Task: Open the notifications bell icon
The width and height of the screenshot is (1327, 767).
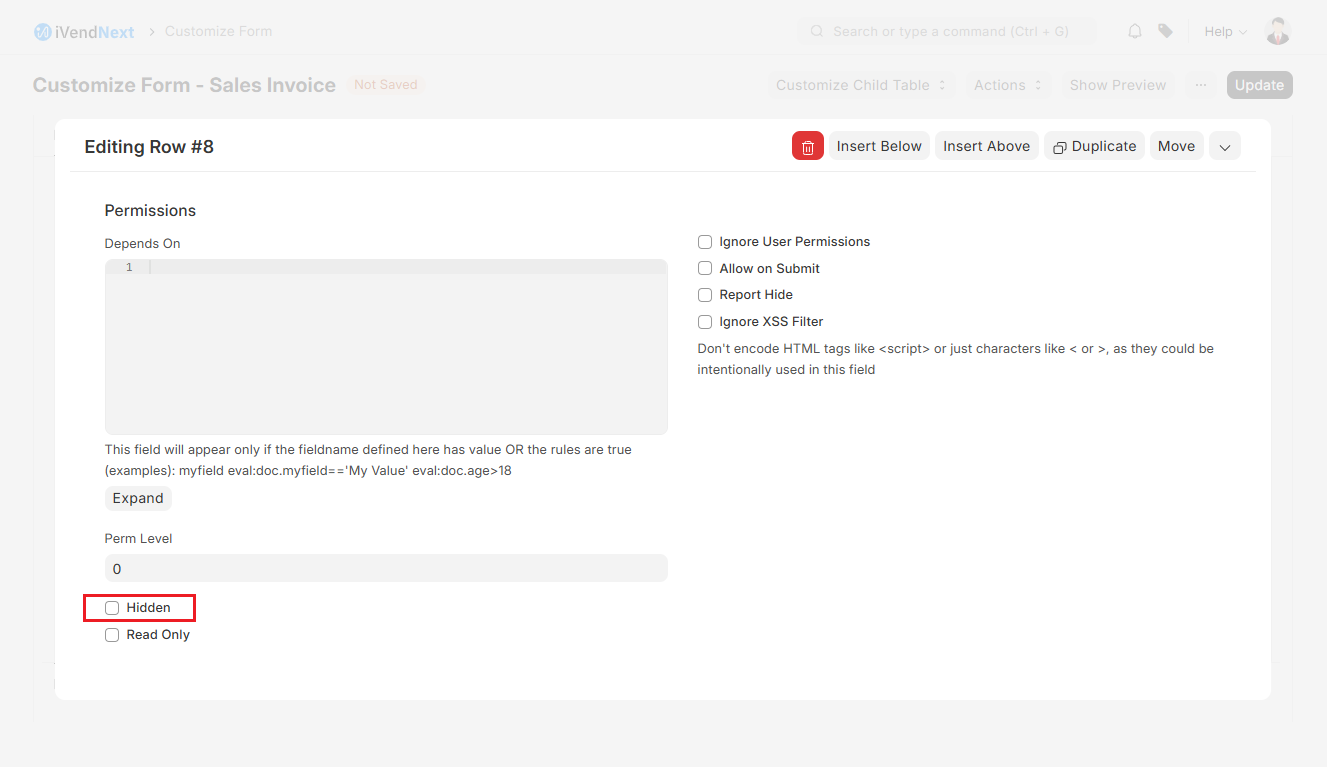Action: (1135, 31)
